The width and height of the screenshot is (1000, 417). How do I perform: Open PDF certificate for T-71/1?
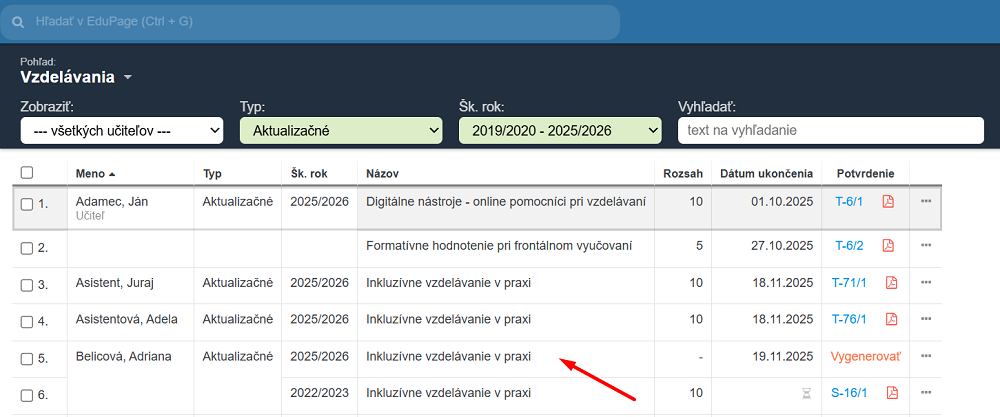890,283
